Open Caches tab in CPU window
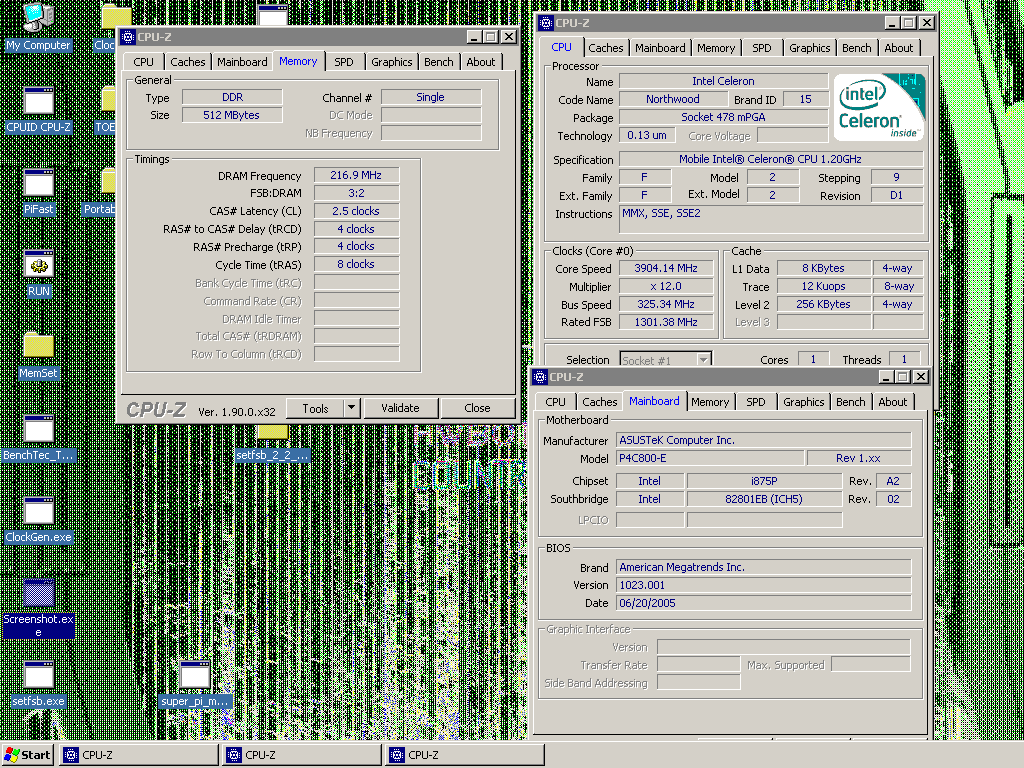Image resolution: width=1024 pixels, height=768 pixels. [x=605, y=48]
